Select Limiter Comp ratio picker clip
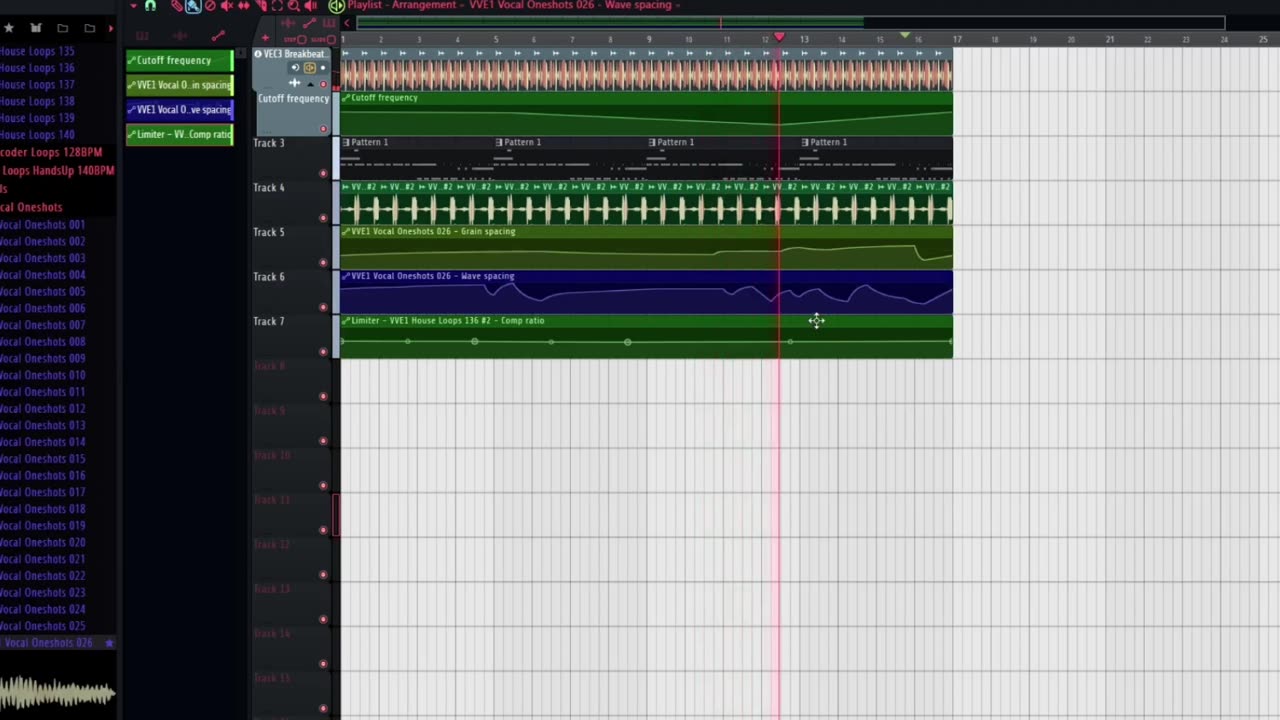This screenshot has height=720, width=1280. 179,134
